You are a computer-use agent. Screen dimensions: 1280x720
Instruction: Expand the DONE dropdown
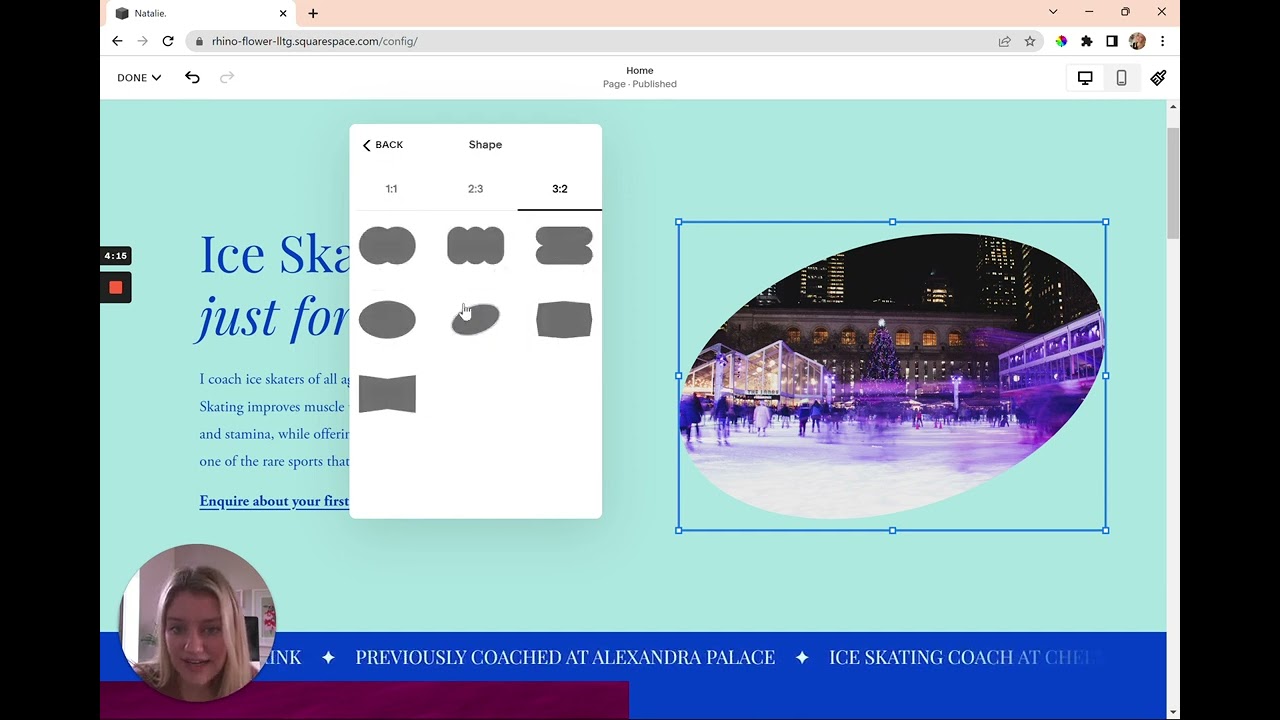139,78
